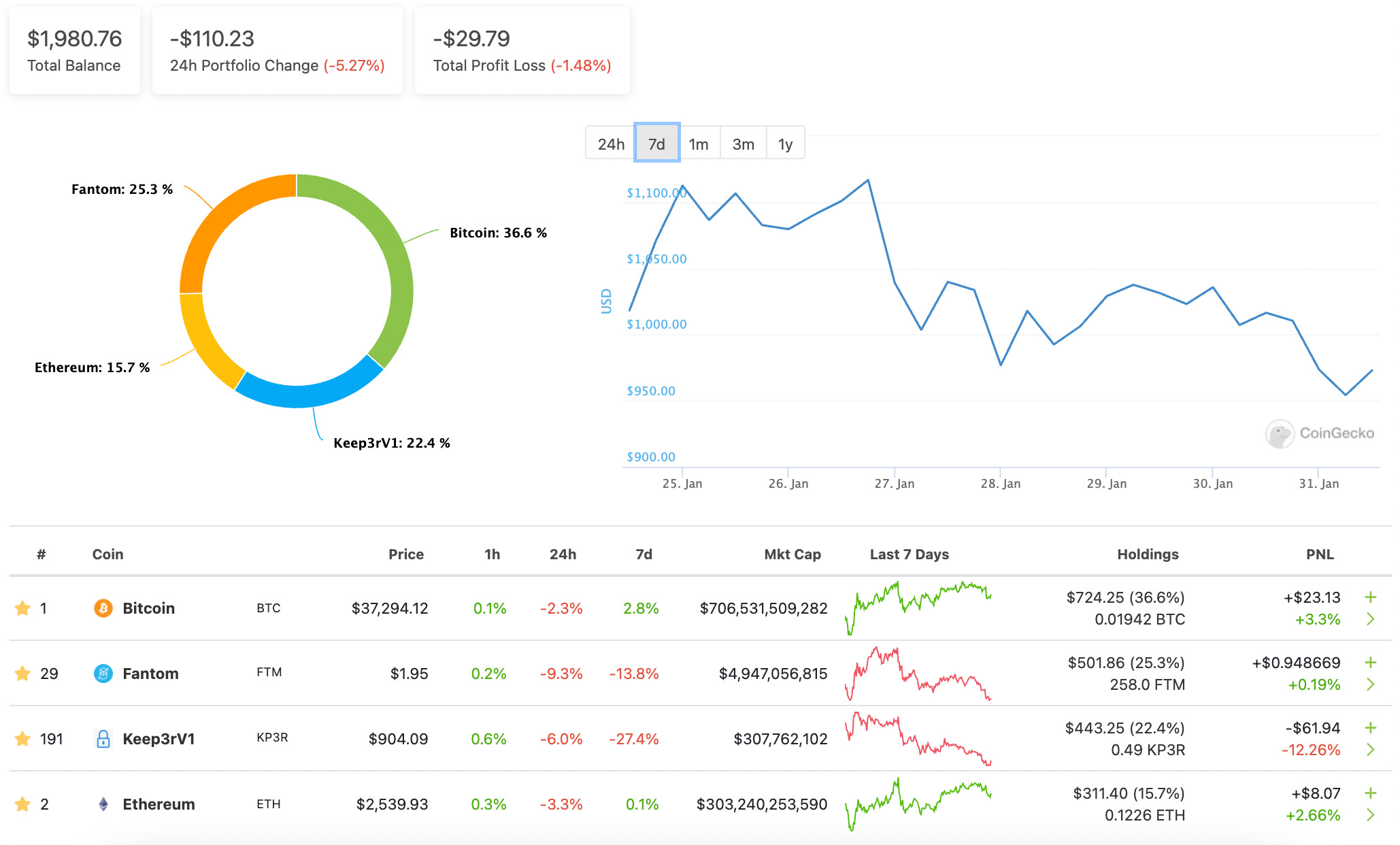Screen dimensions: 1400x845
Task: Click the 24h Portfolio Change card
Action: click(x=278, y=50)
